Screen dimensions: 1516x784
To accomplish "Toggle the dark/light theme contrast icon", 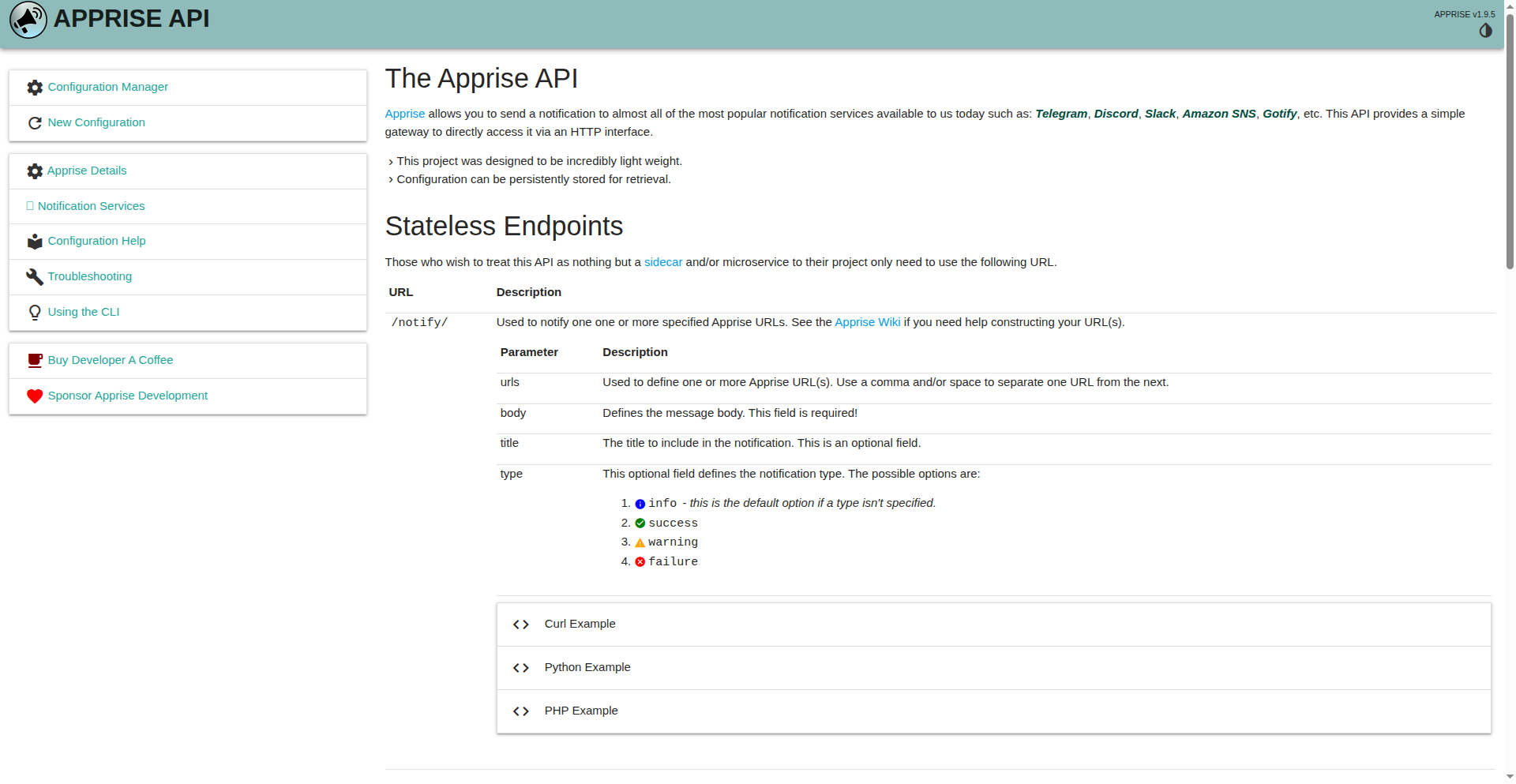I will [1485, 31].
